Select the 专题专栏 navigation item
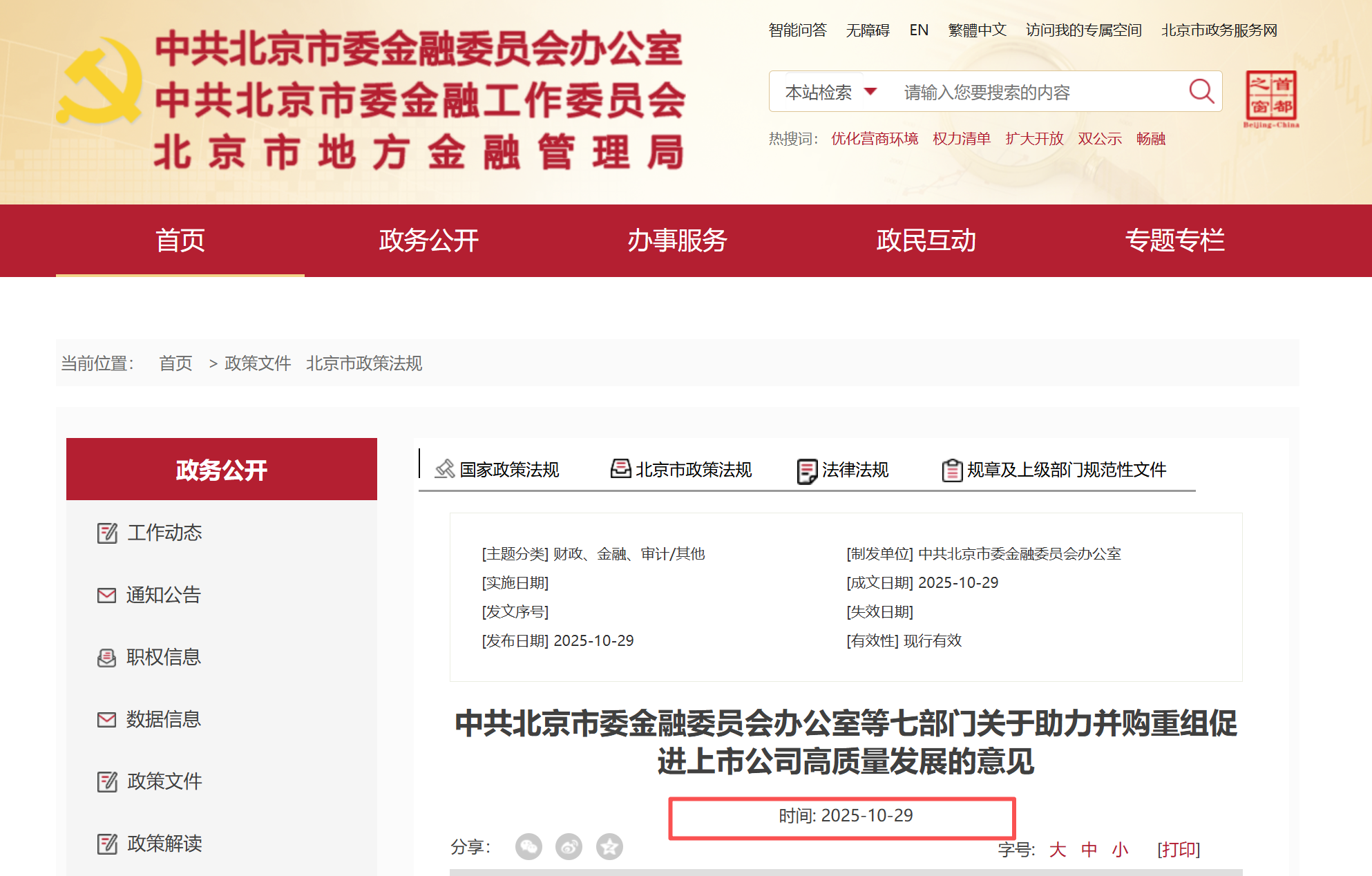 point(1176,240)
